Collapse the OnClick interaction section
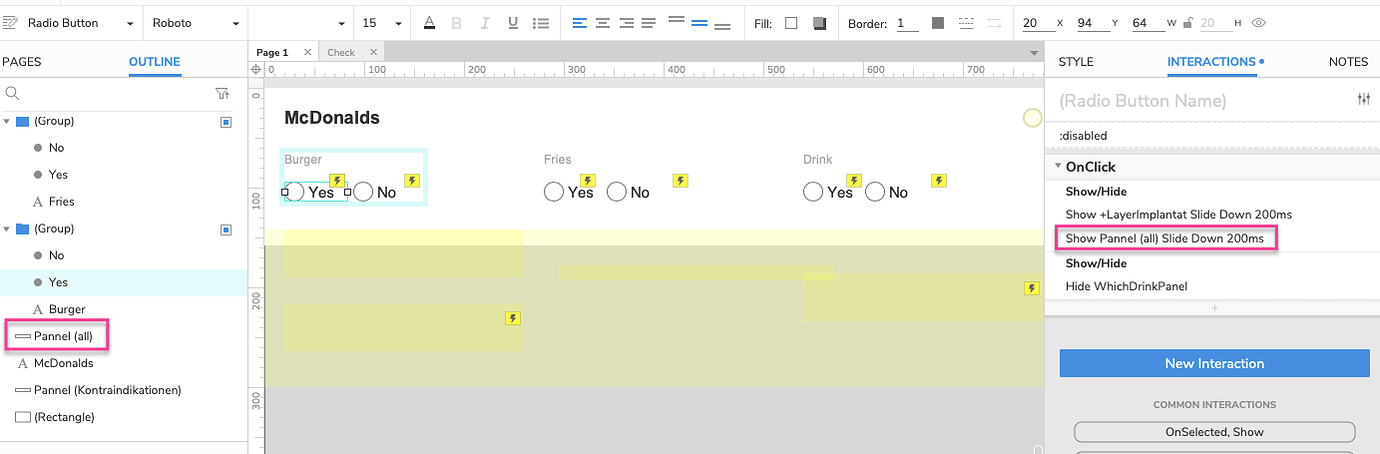Viewport: 1380px width, 454px height. pyautogui.click(x=1058, y=167)
